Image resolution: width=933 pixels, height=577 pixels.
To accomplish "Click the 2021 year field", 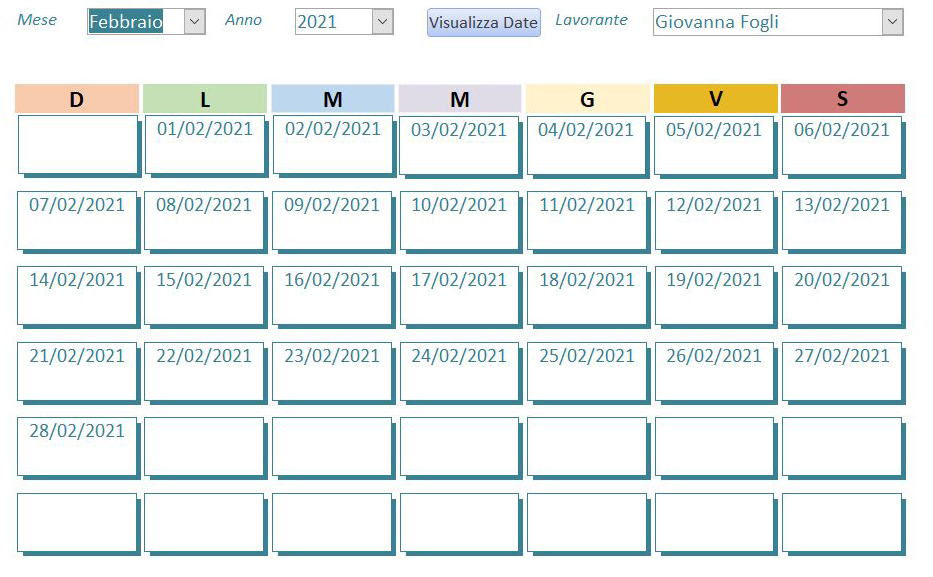I will pyautogui.click(x=333, y=22).
